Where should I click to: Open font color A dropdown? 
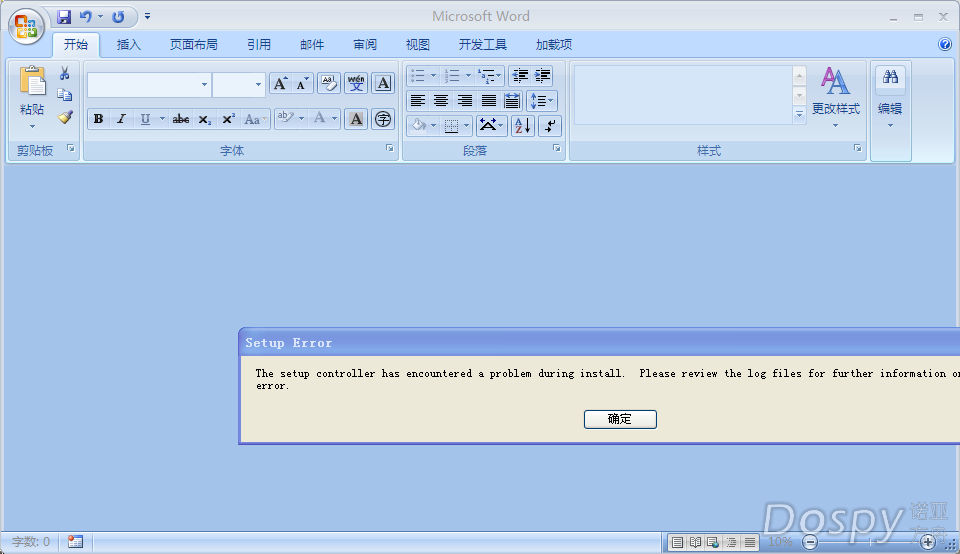(334, 119)
